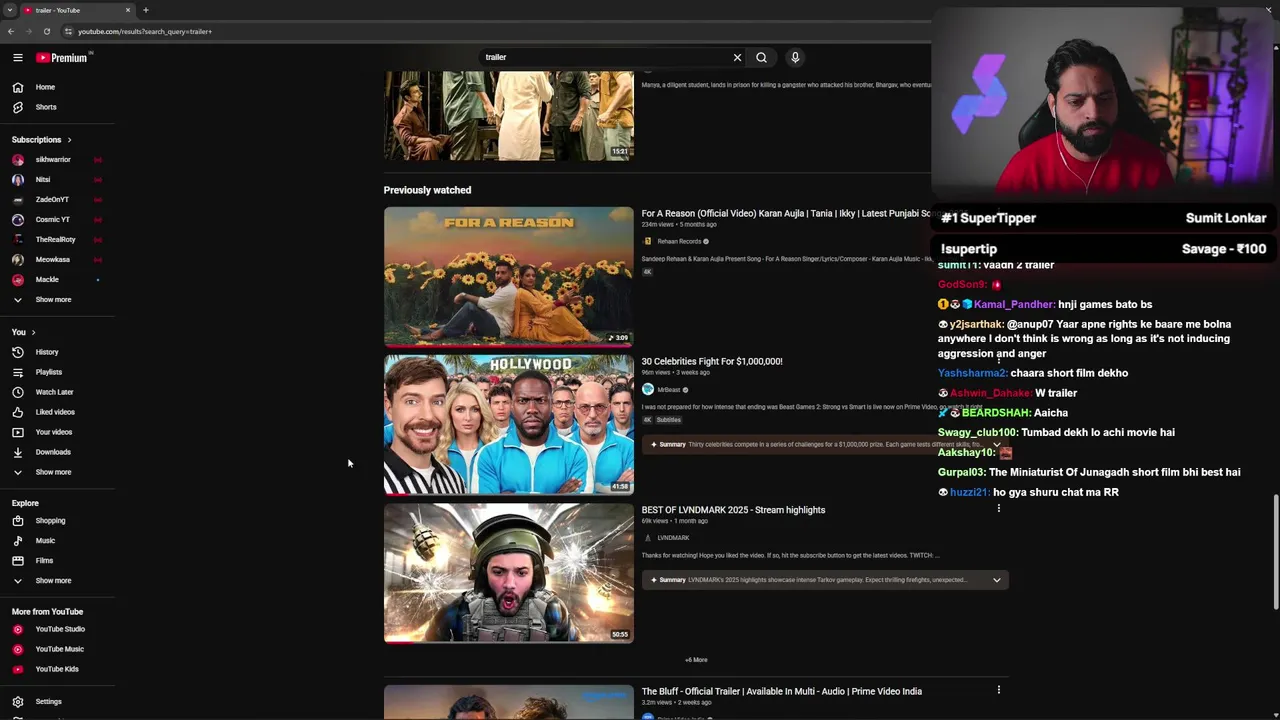
Task: Open title BEST OF LVNDMARK 2025
Action: tap(733, 510)
